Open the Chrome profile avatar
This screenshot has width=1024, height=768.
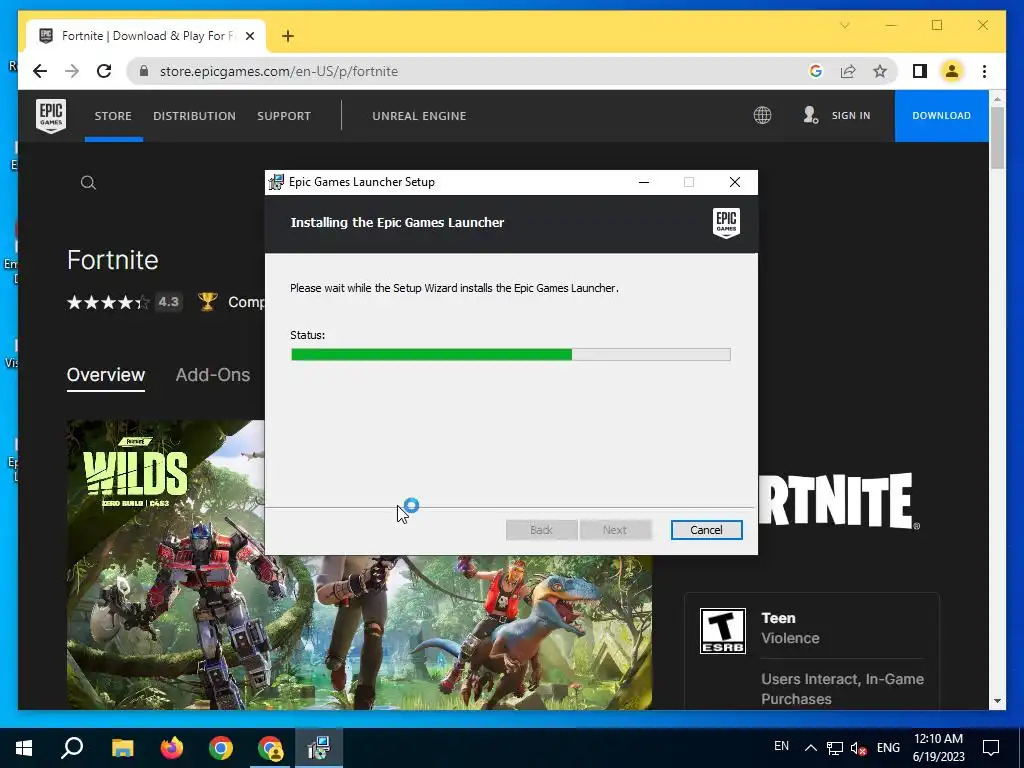tap(952, 71)
